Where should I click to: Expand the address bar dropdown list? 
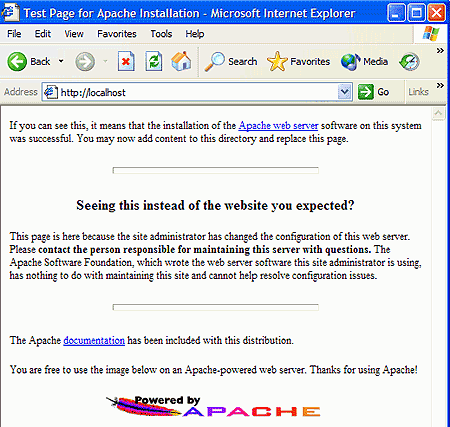345,92
